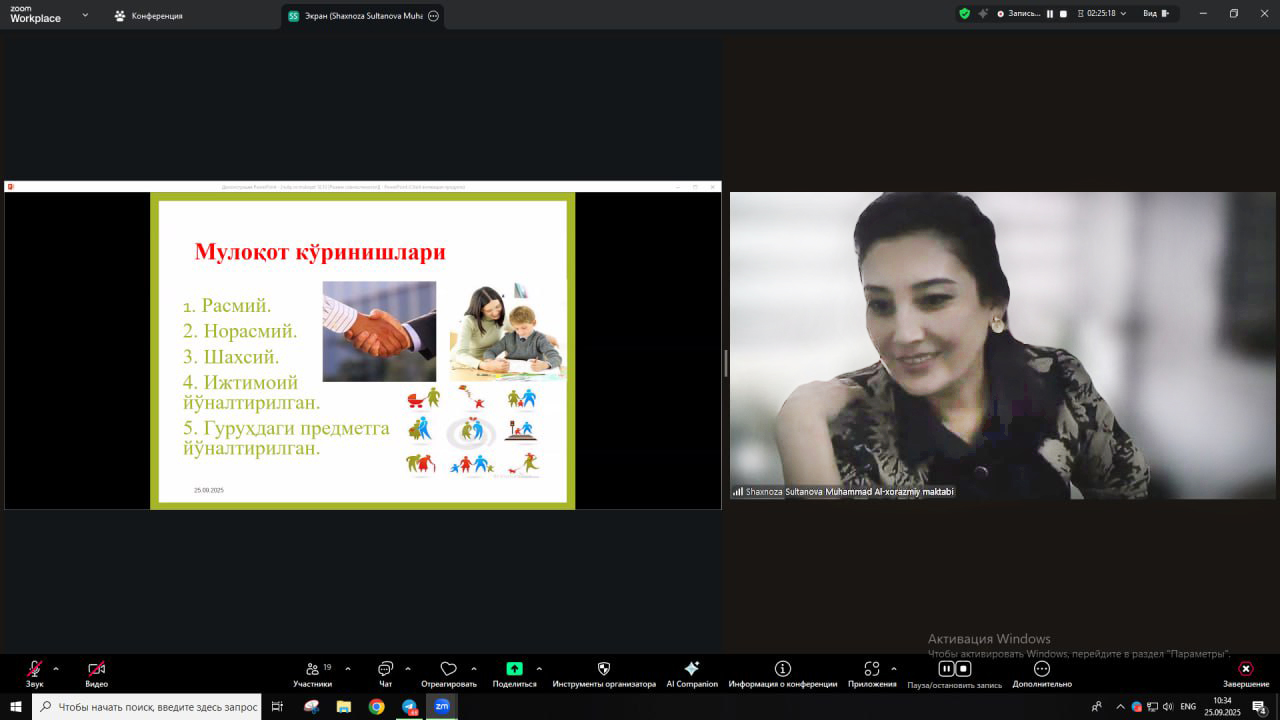The width and height of the screenshot is (1280, 720).
Task: Pause recording in the bottom toolbar
Action: (x=946, y=669)
